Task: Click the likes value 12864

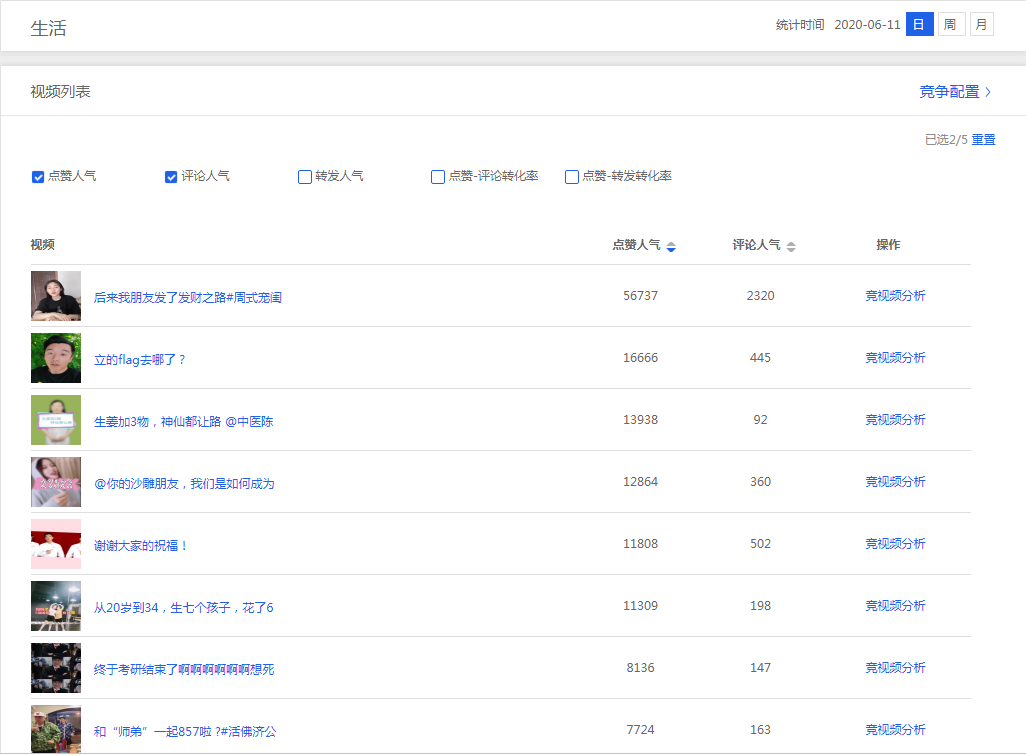Action: 641,482
